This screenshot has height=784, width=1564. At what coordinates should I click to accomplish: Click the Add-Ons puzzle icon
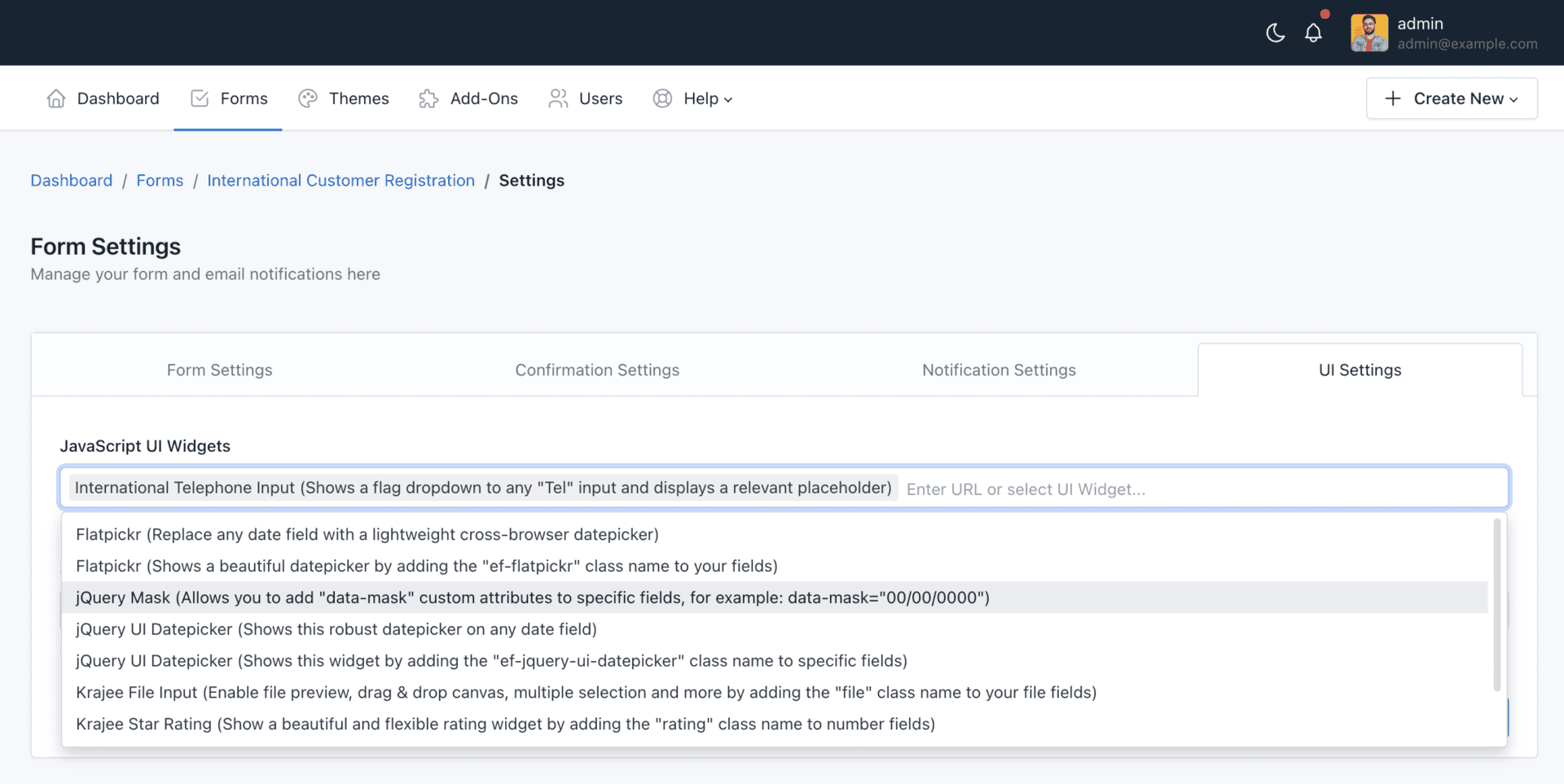click(428, 99)
